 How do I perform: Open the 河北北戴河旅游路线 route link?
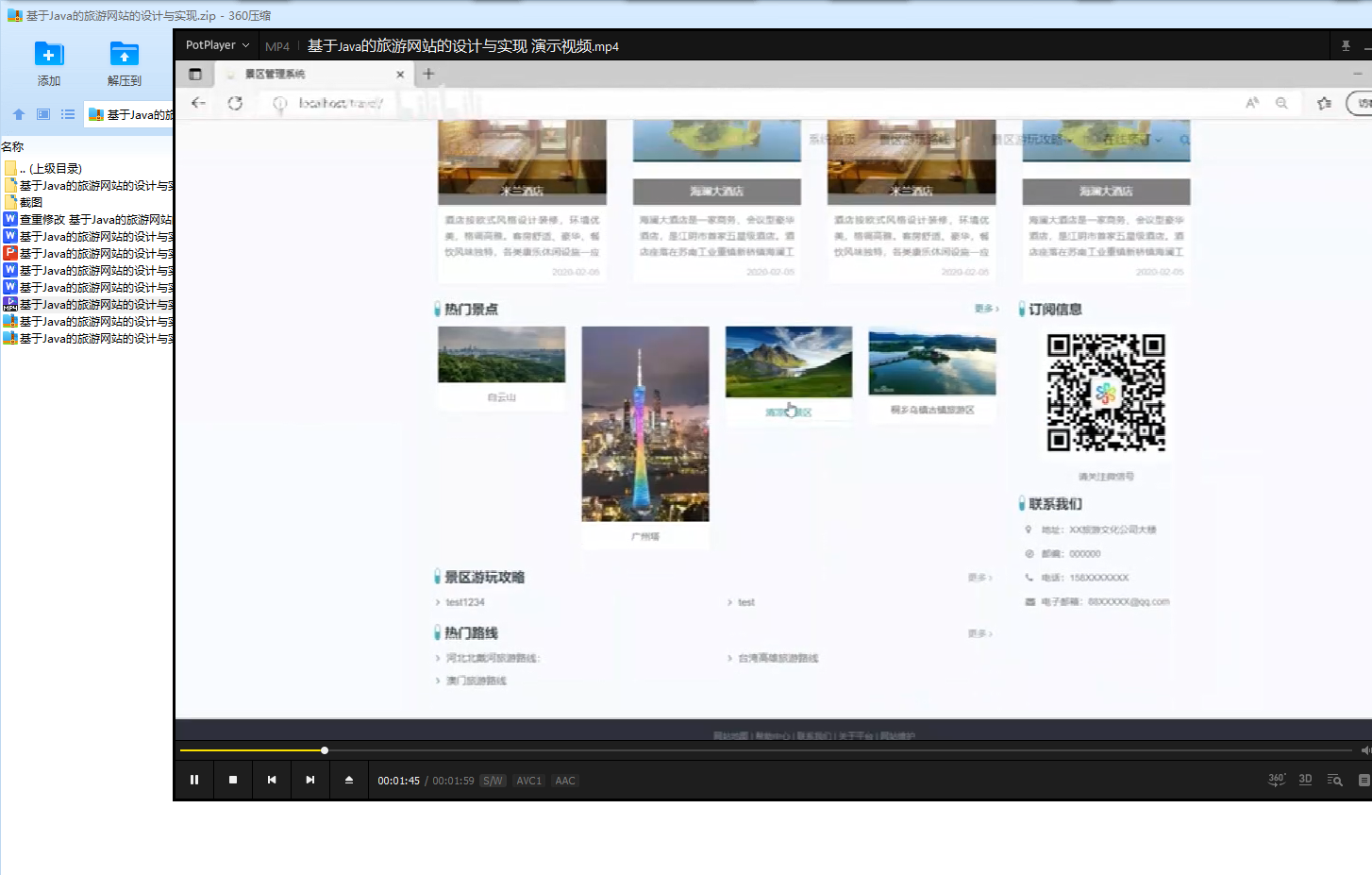coord(493,658)
